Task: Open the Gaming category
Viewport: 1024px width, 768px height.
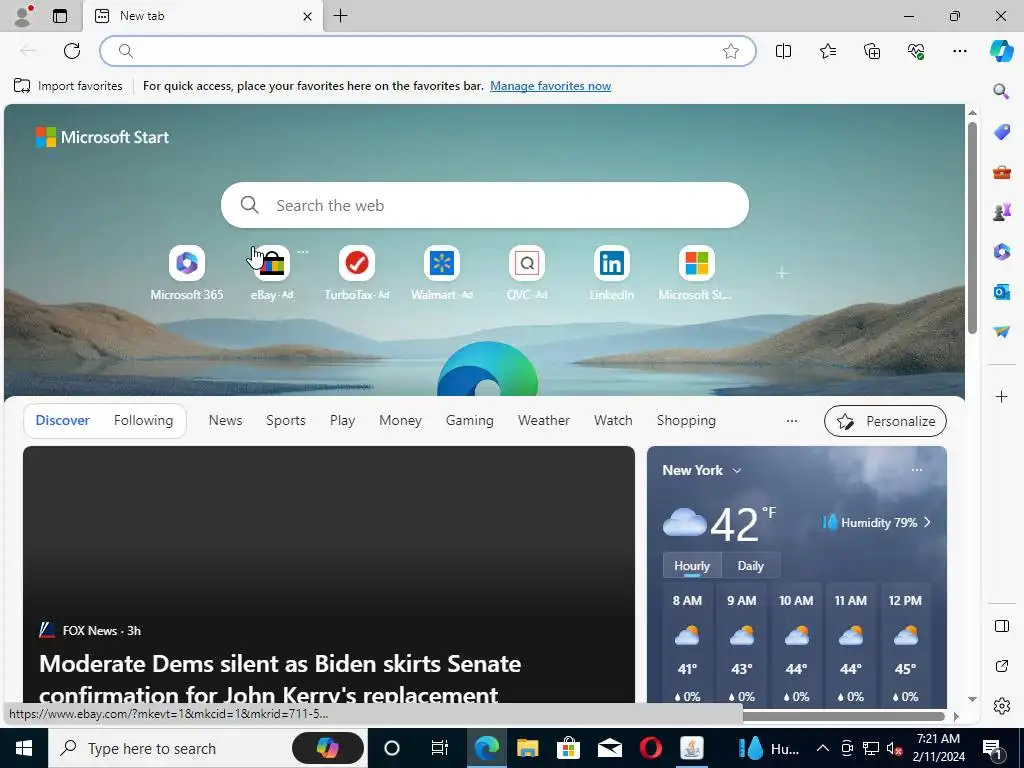Action: [x=470, y=421]
